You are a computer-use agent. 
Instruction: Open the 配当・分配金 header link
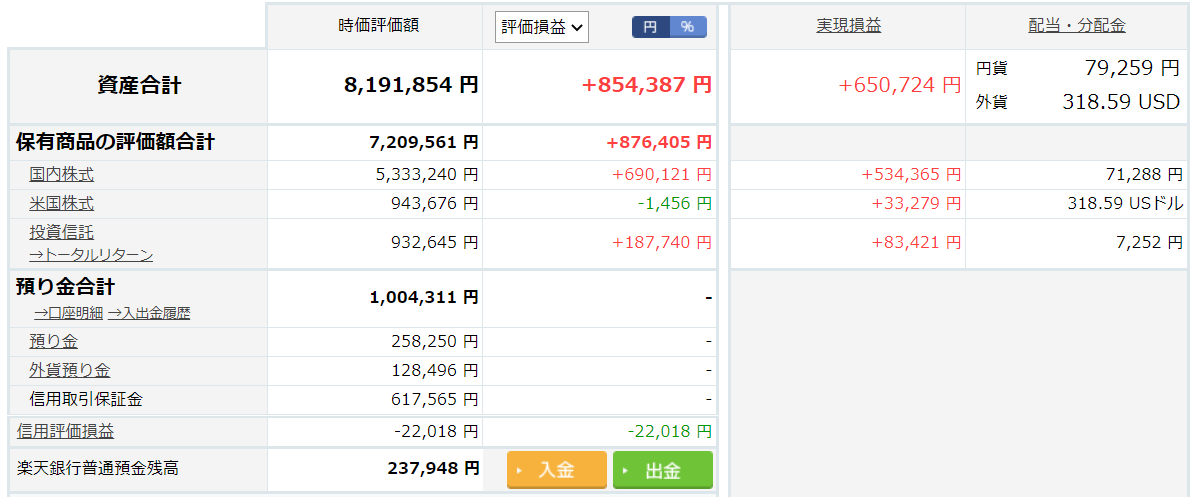pyautogui.click(x=1077, y=25)
